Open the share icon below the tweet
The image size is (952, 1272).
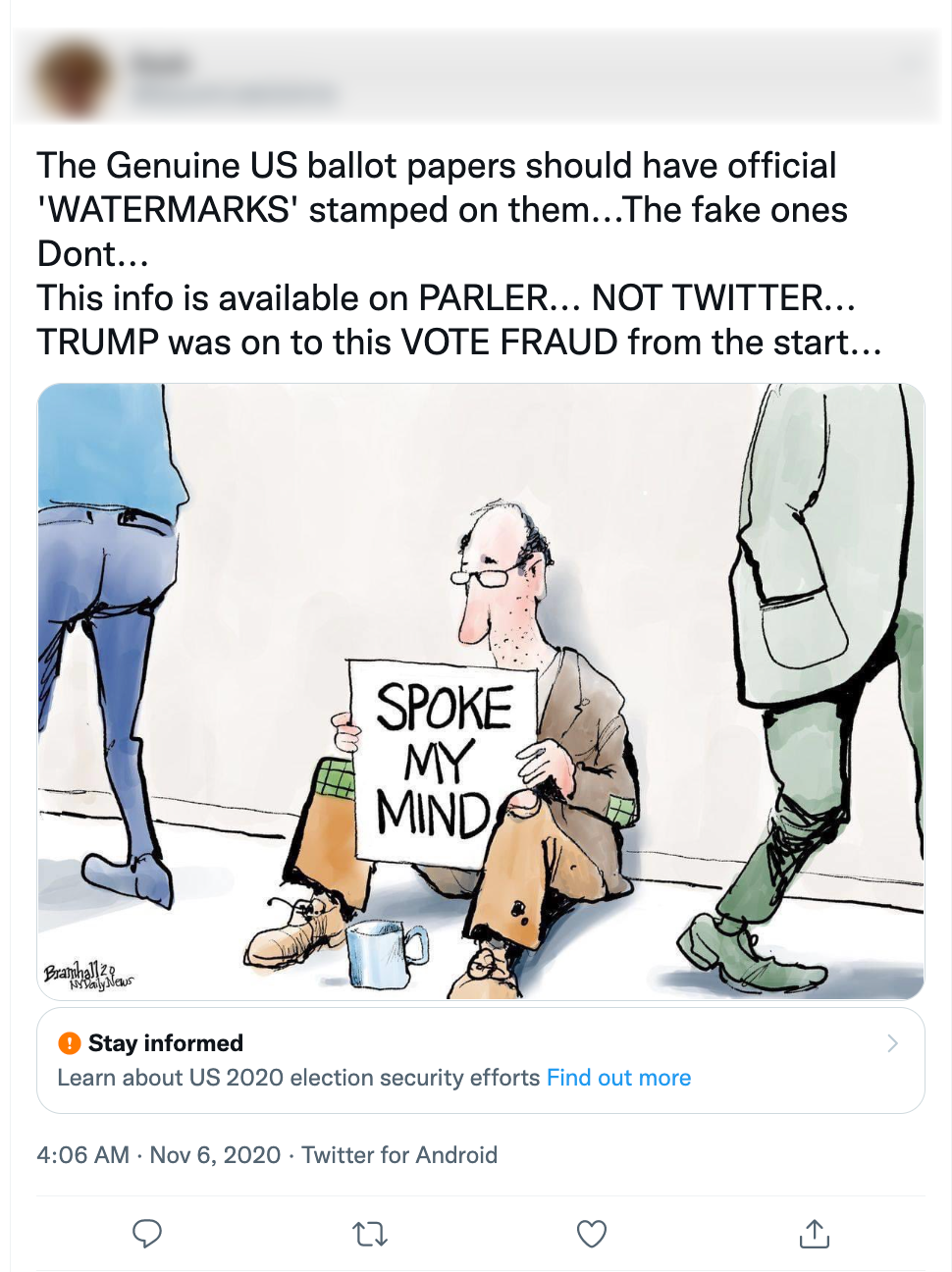tap(814, 1234)
